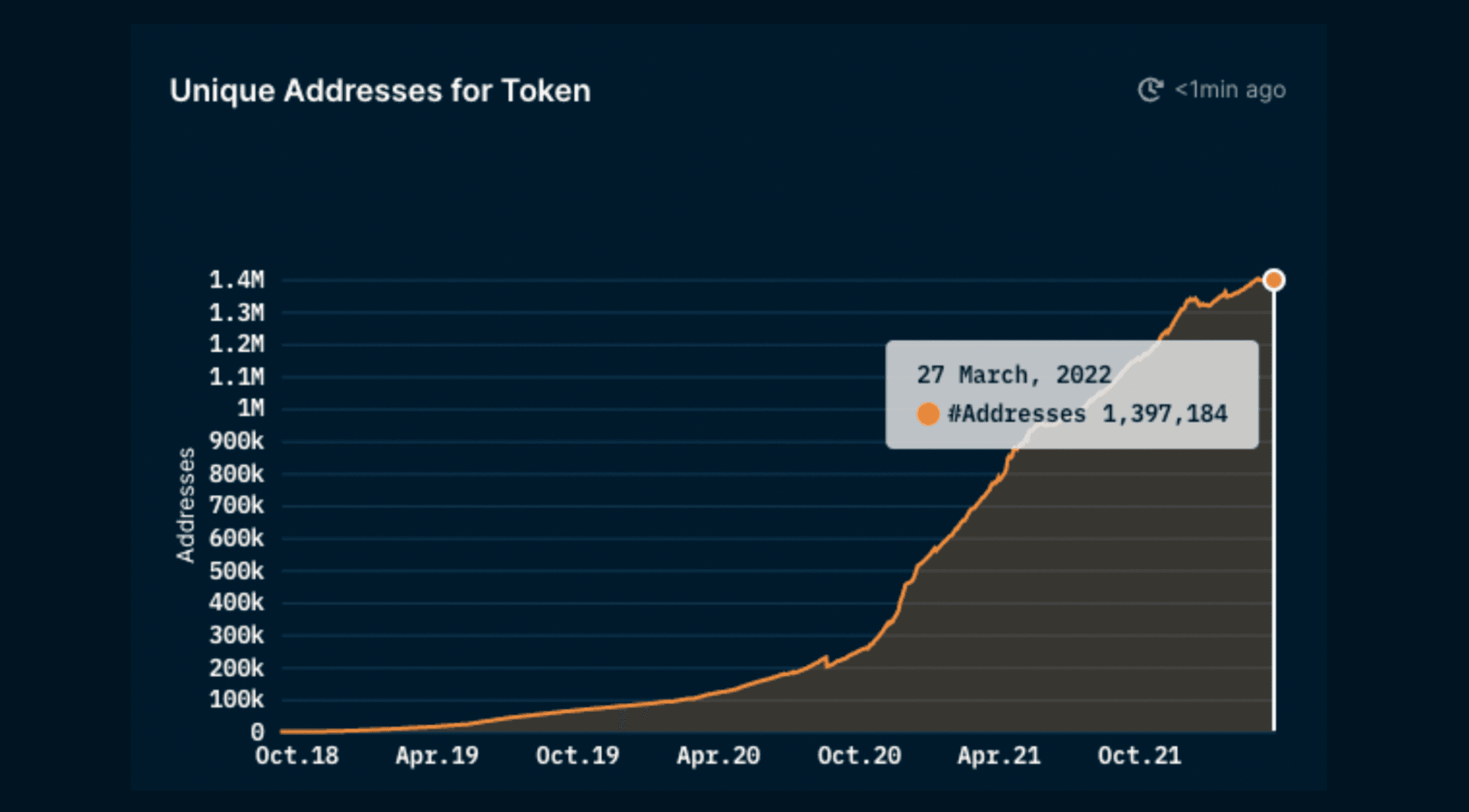The image size is (1469, 812).
Task: Click the 'Oct.21' x-axis label
Action: tap(1139, 756)
